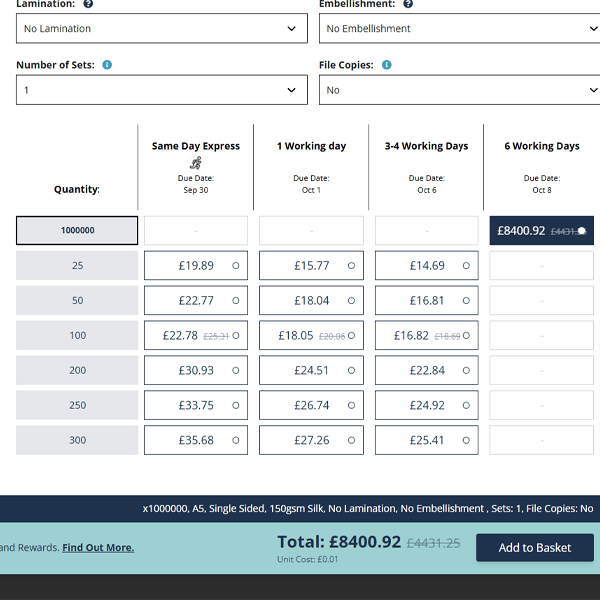Select £25.41 3-4 Working Days for 300

tap(427, 440)
